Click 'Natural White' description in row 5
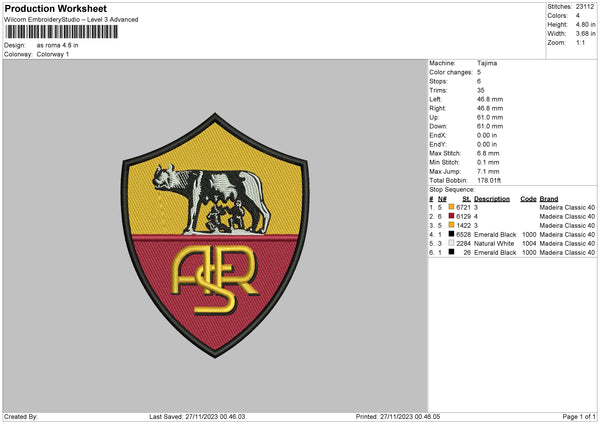Screen dimensions: 600x424 494,243
